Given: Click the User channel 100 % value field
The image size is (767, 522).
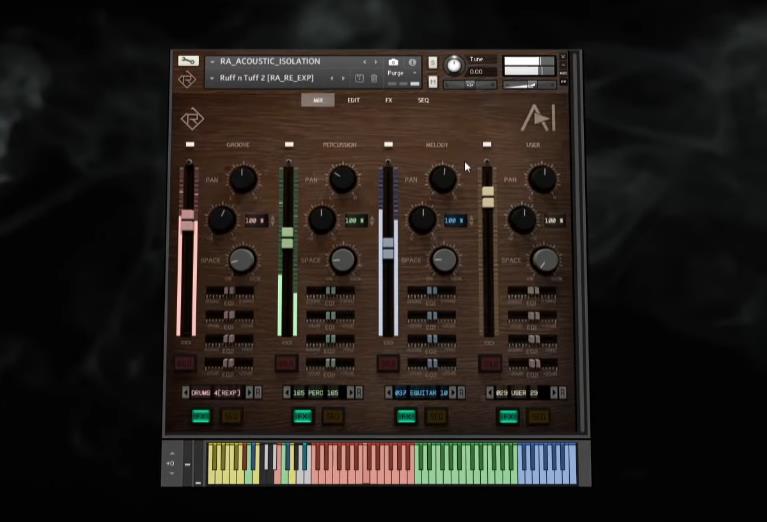Looking at the screenshot, I should tap(554, 221).
